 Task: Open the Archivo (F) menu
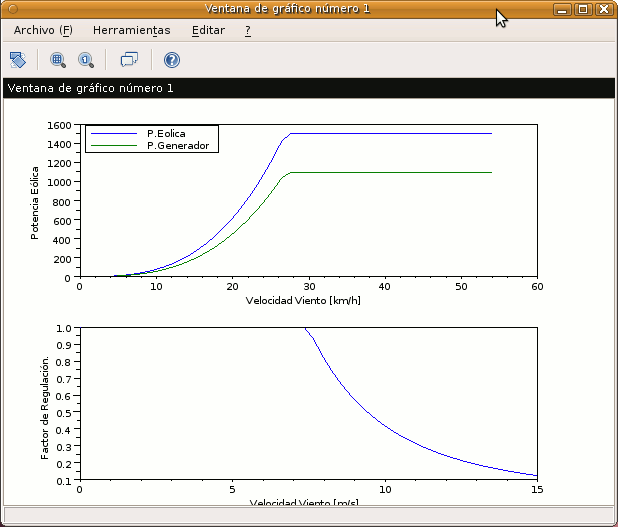(x=43, y=30)
